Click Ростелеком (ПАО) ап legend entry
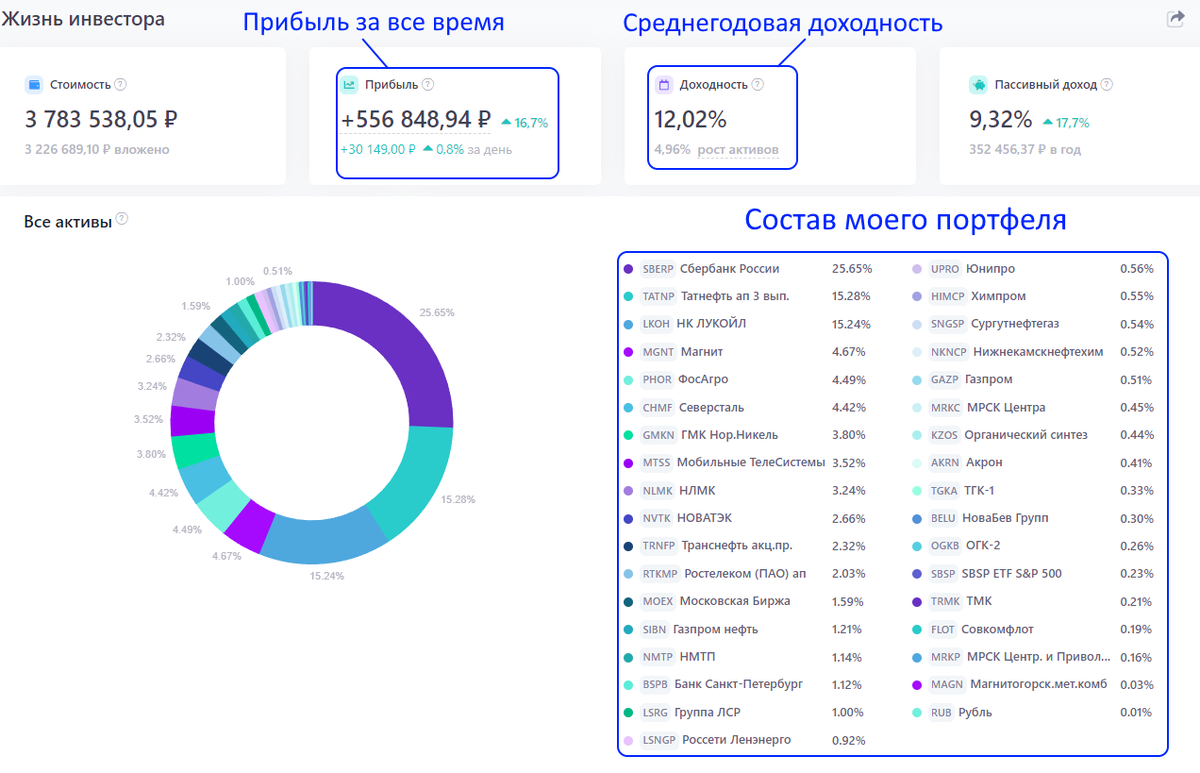1200x773 pixels. (x=745, y=574)
